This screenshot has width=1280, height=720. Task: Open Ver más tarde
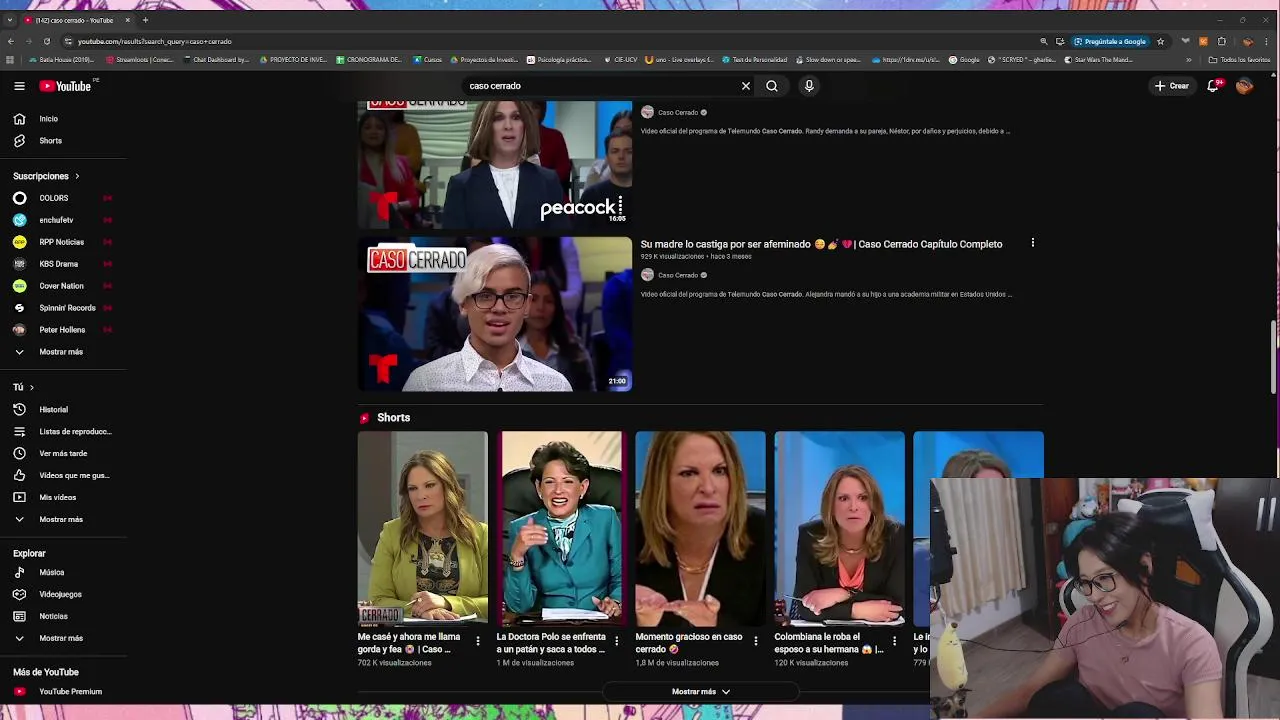63,454
